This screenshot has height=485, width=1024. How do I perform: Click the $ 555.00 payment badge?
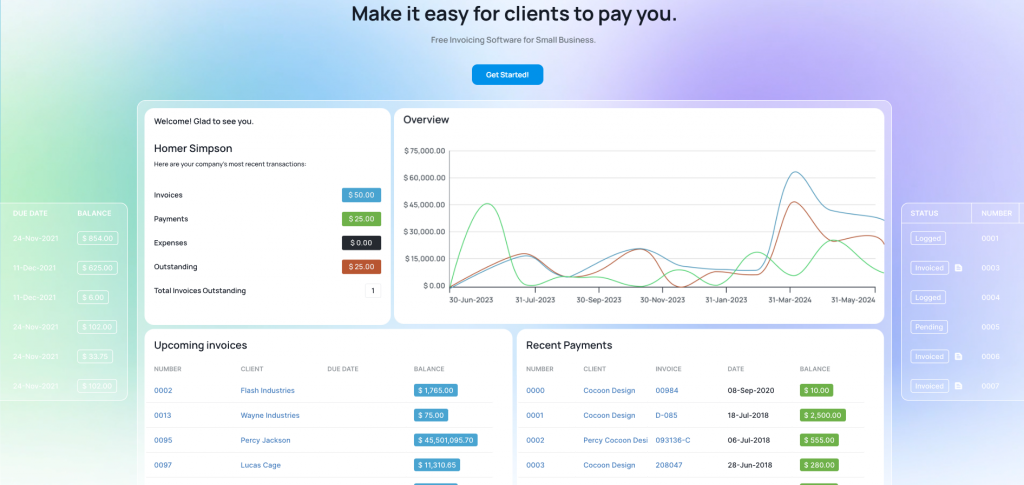819,440
